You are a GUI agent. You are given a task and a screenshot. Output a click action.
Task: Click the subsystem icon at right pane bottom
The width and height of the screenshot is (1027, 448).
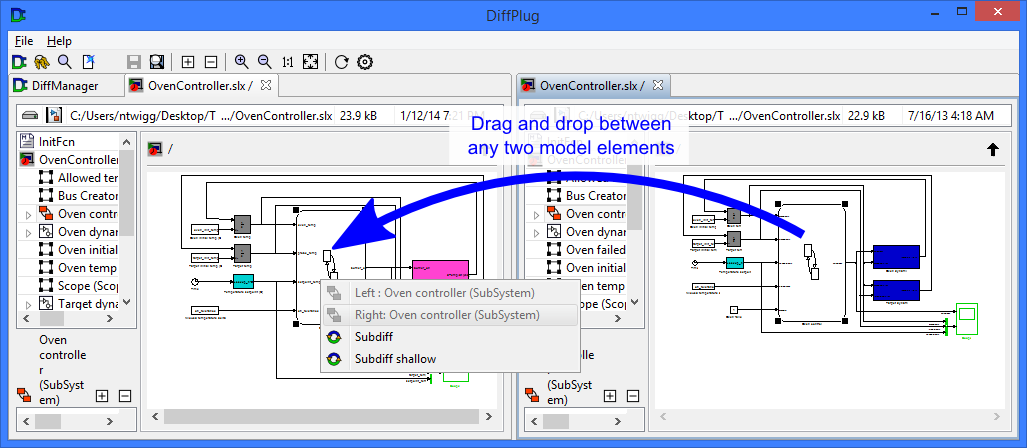[x=532, y=395]
